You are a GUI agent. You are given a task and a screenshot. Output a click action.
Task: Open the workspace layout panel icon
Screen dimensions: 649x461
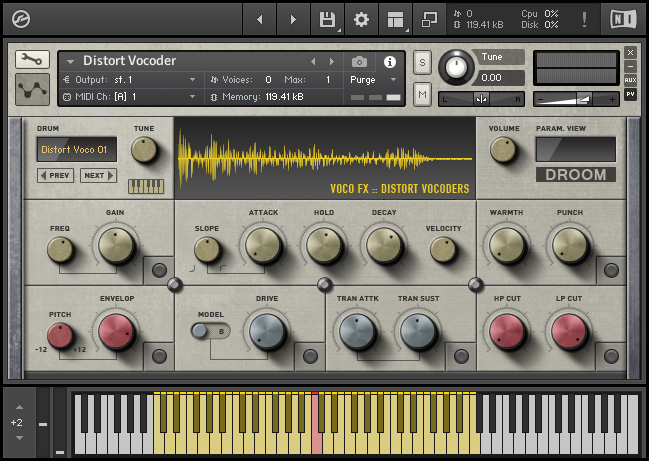tap(395, 19)
